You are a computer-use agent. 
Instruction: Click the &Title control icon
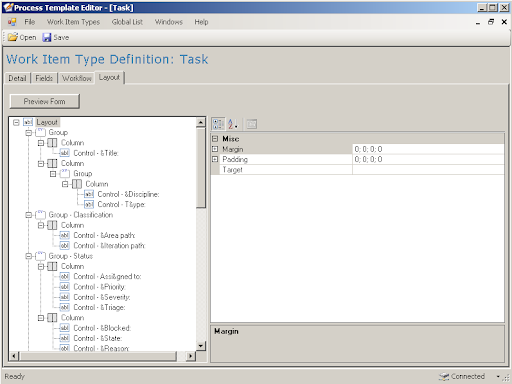[x=64, y=153]
